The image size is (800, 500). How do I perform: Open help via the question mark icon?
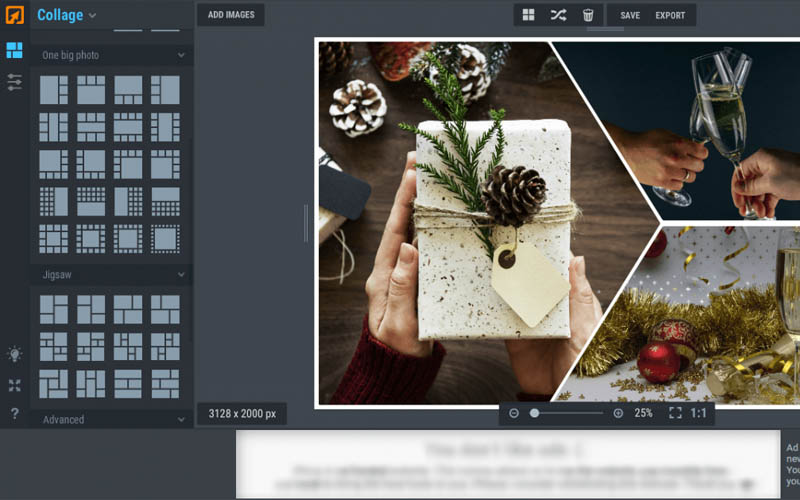(x=14, y=413)
